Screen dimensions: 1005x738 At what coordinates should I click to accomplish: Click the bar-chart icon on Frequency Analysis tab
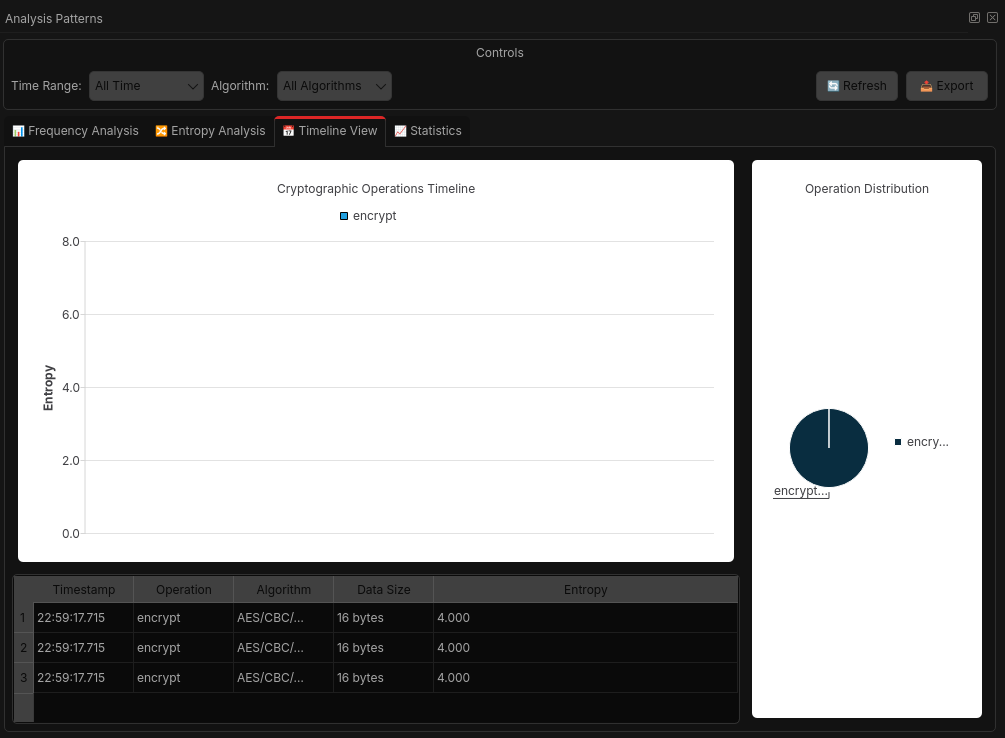coord(18,130)
